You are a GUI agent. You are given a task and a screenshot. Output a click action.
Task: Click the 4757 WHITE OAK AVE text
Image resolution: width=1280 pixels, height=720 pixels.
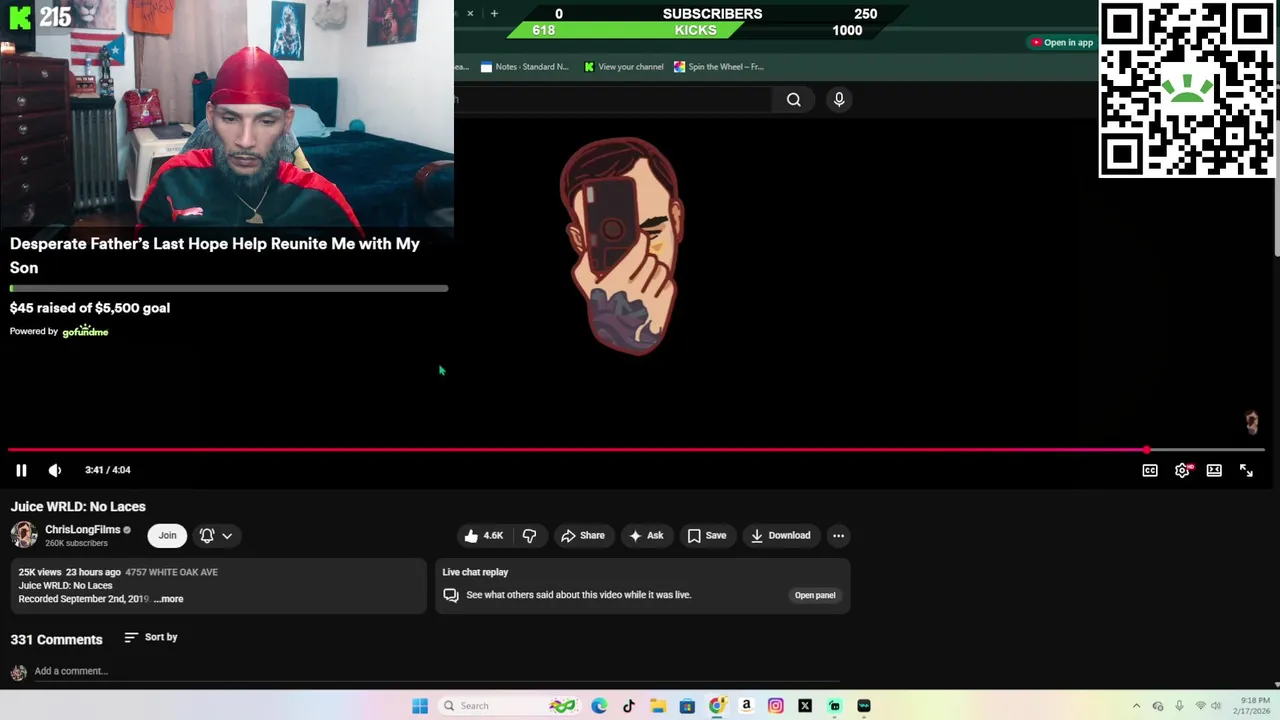(171, 572)
